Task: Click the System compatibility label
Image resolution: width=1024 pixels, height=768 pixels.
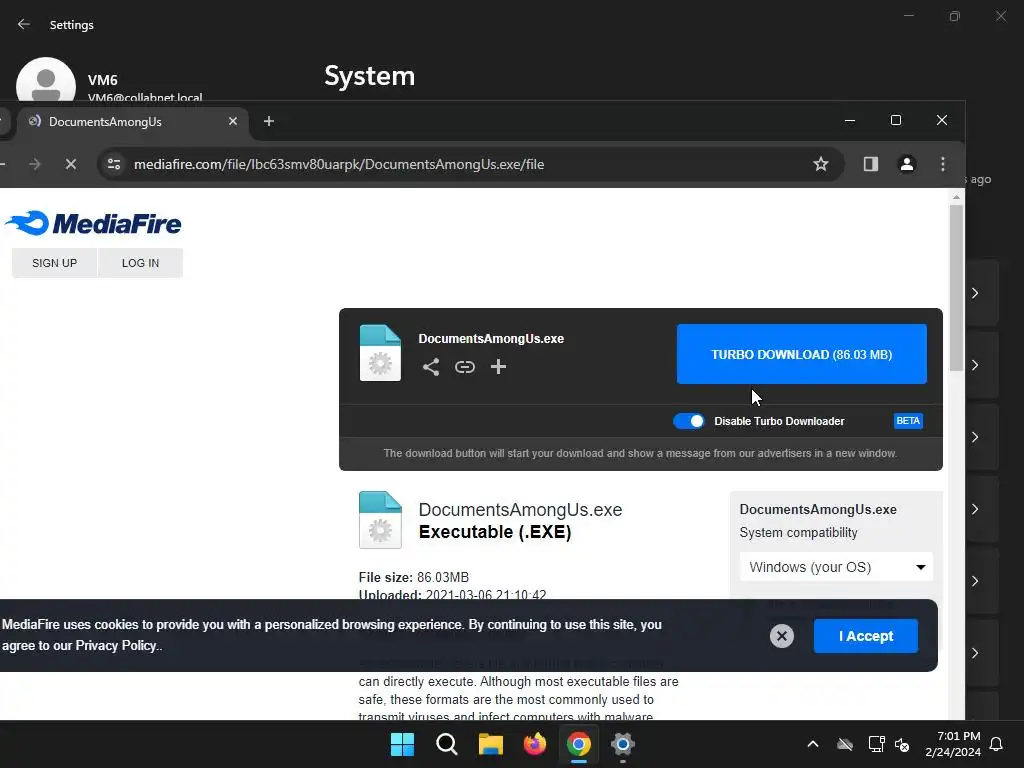Action: click(x=798, y=532)
